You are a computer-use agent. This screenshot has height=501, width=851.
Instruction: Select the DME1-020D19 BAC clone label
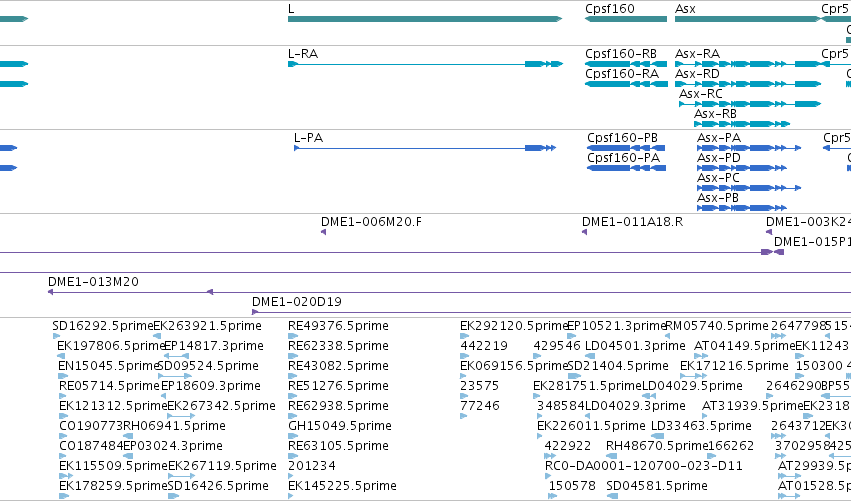(297, 302)
